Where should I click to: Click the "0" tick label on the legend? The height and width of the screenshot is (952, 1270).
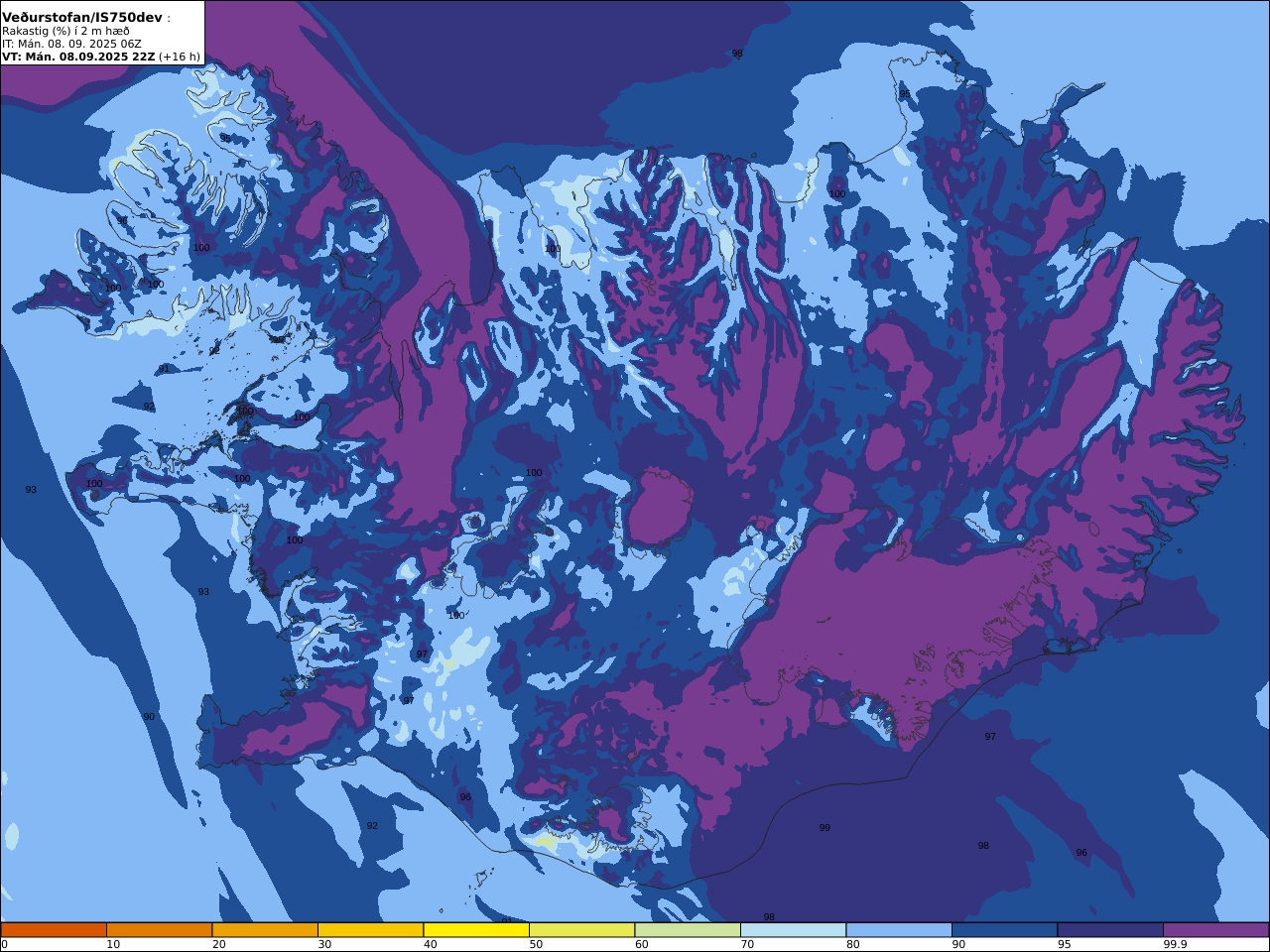[4, 944]
